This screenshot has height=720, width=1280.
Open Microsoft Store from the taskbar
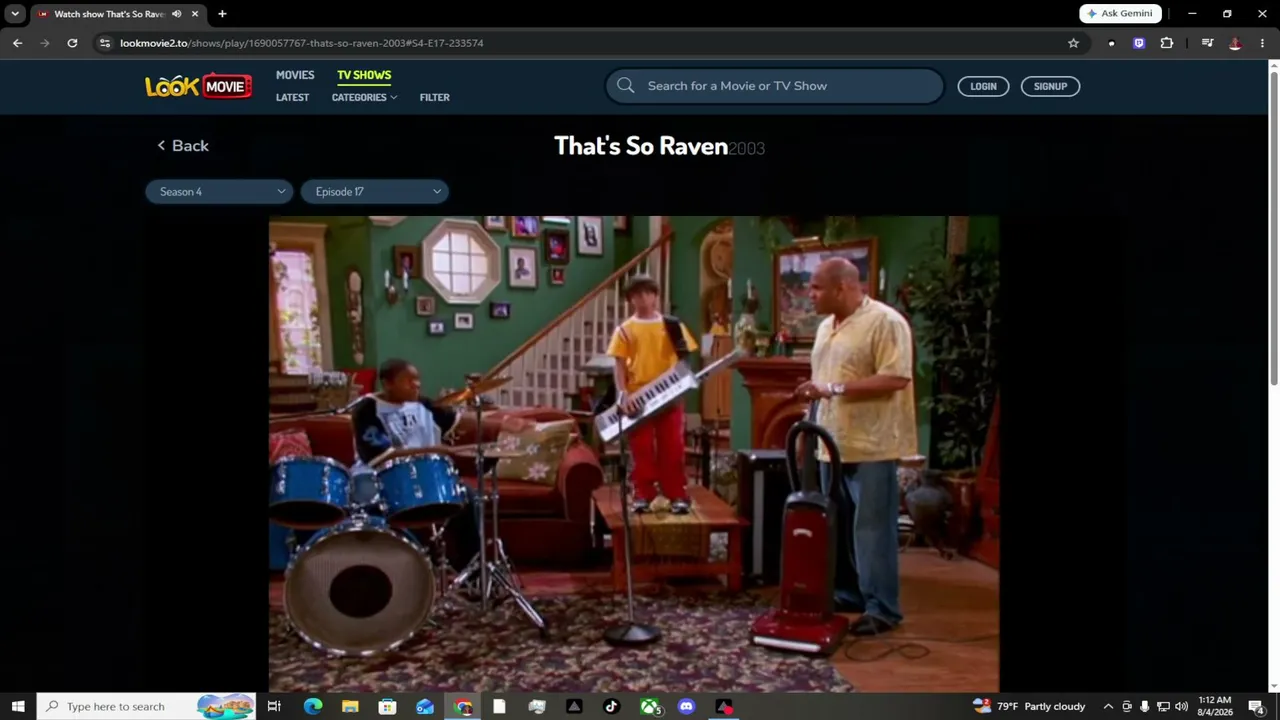click(387, 706)
